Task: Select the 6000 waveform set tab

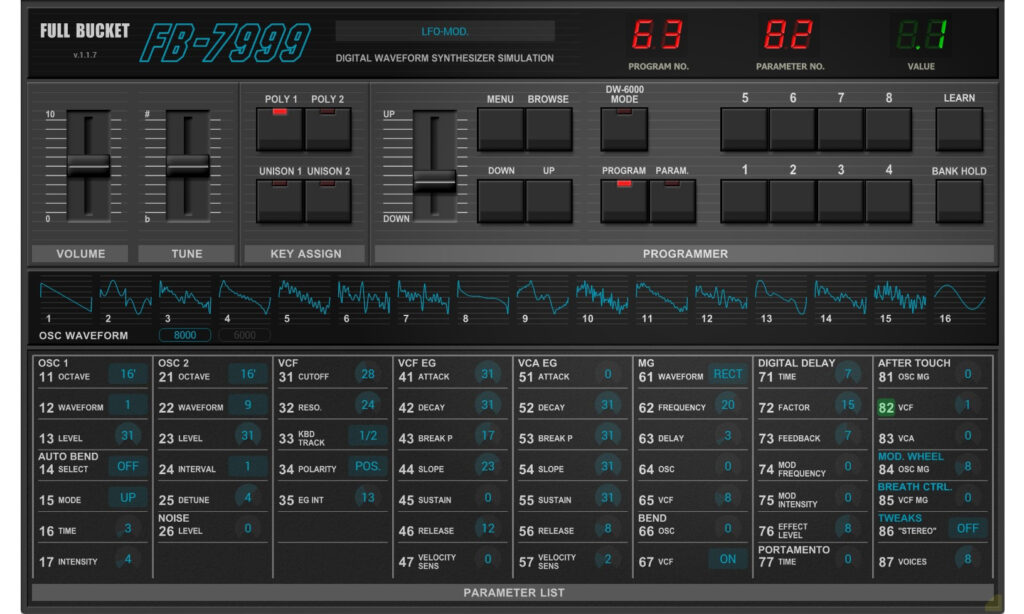Action: [244, 335]
